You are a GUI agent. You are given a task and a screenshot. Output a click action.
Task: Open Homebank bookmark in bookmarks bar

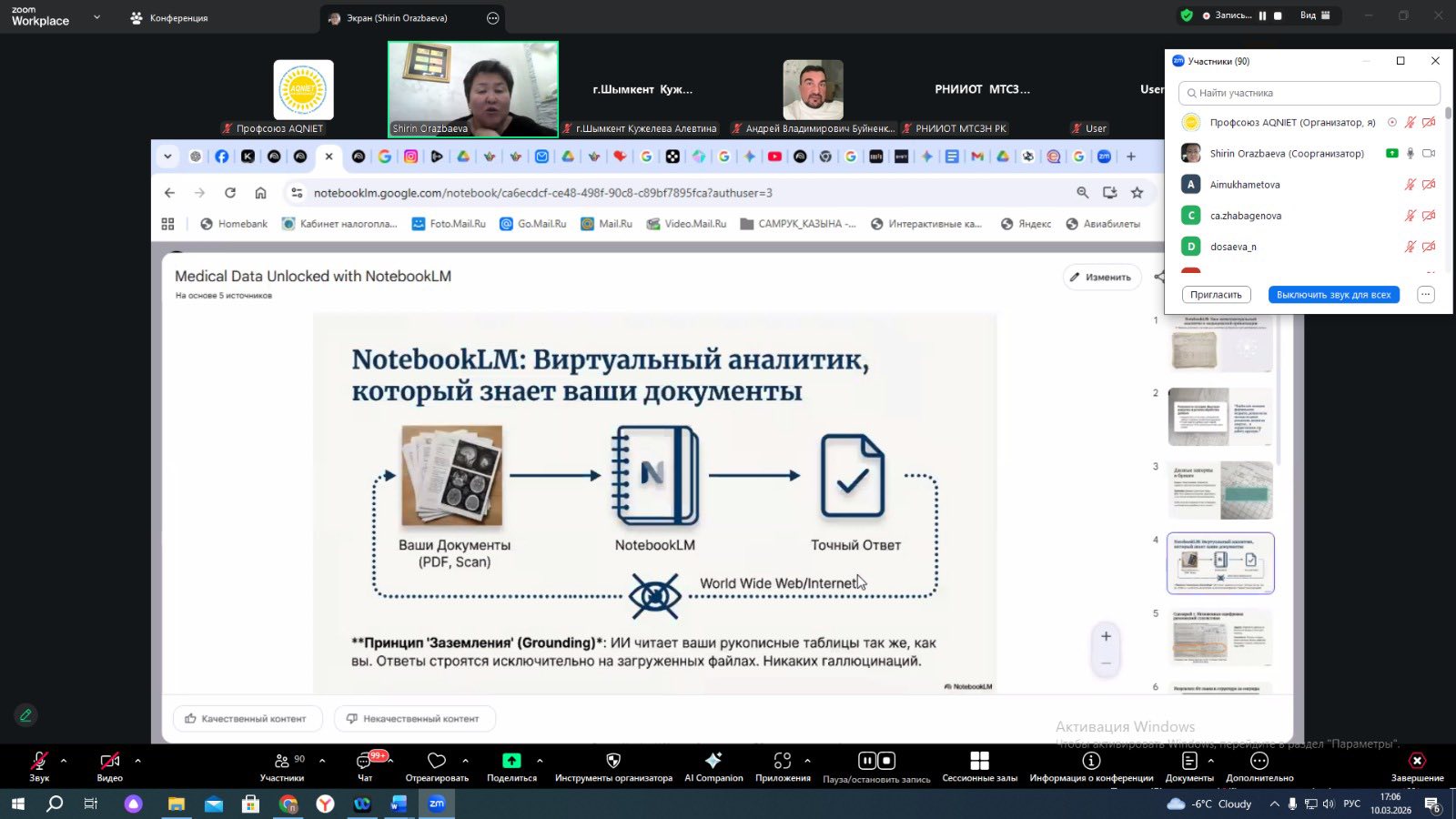tap(234, 224)
